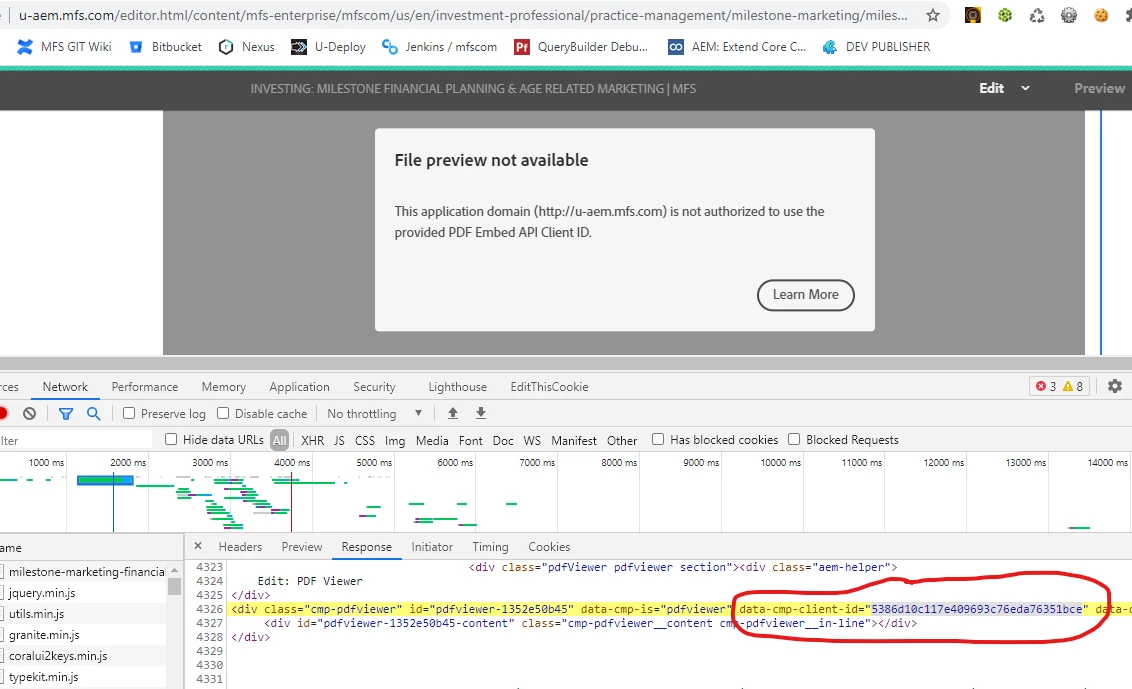Select milestone-marketing-financial request row

click(x=83, y=572)
